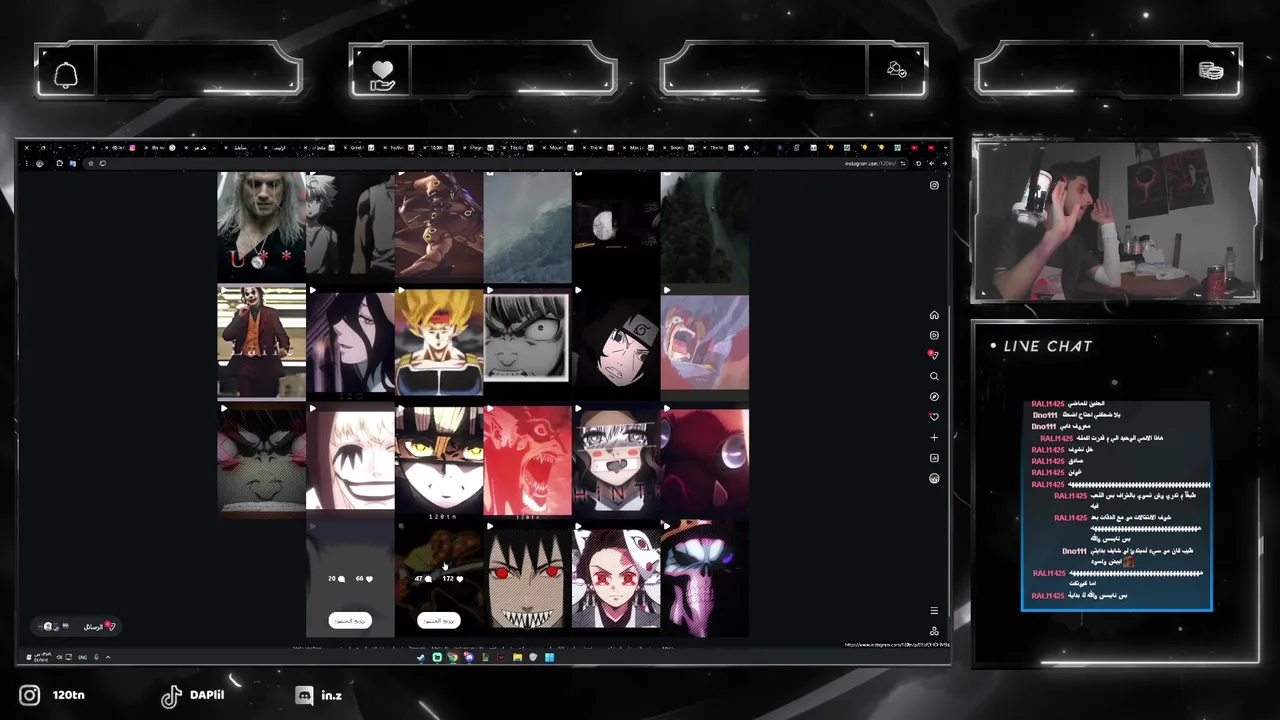Open the ocean wave post thumbnail

pyautogui.click(x=527, y=226)
